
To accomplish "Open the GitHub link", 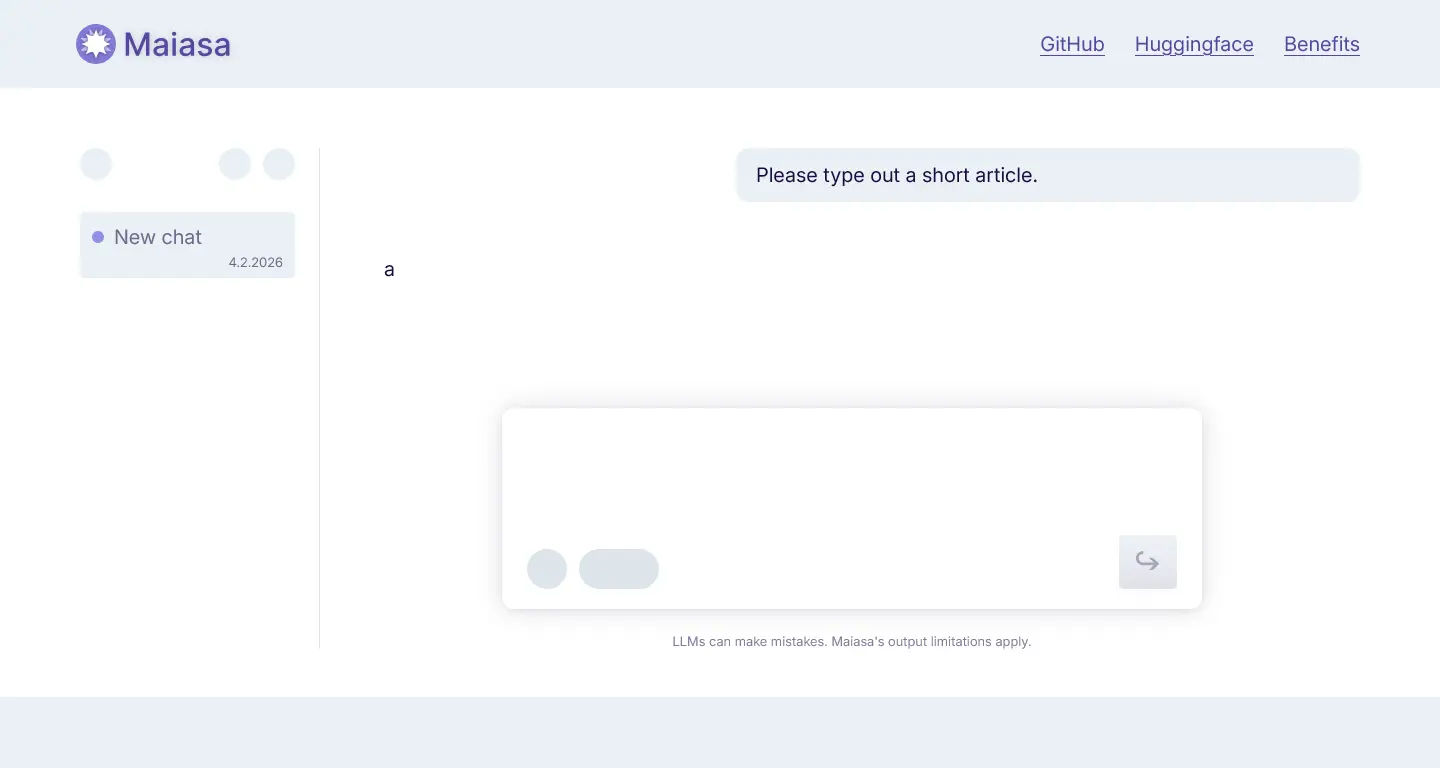I will pos(1072,44).
